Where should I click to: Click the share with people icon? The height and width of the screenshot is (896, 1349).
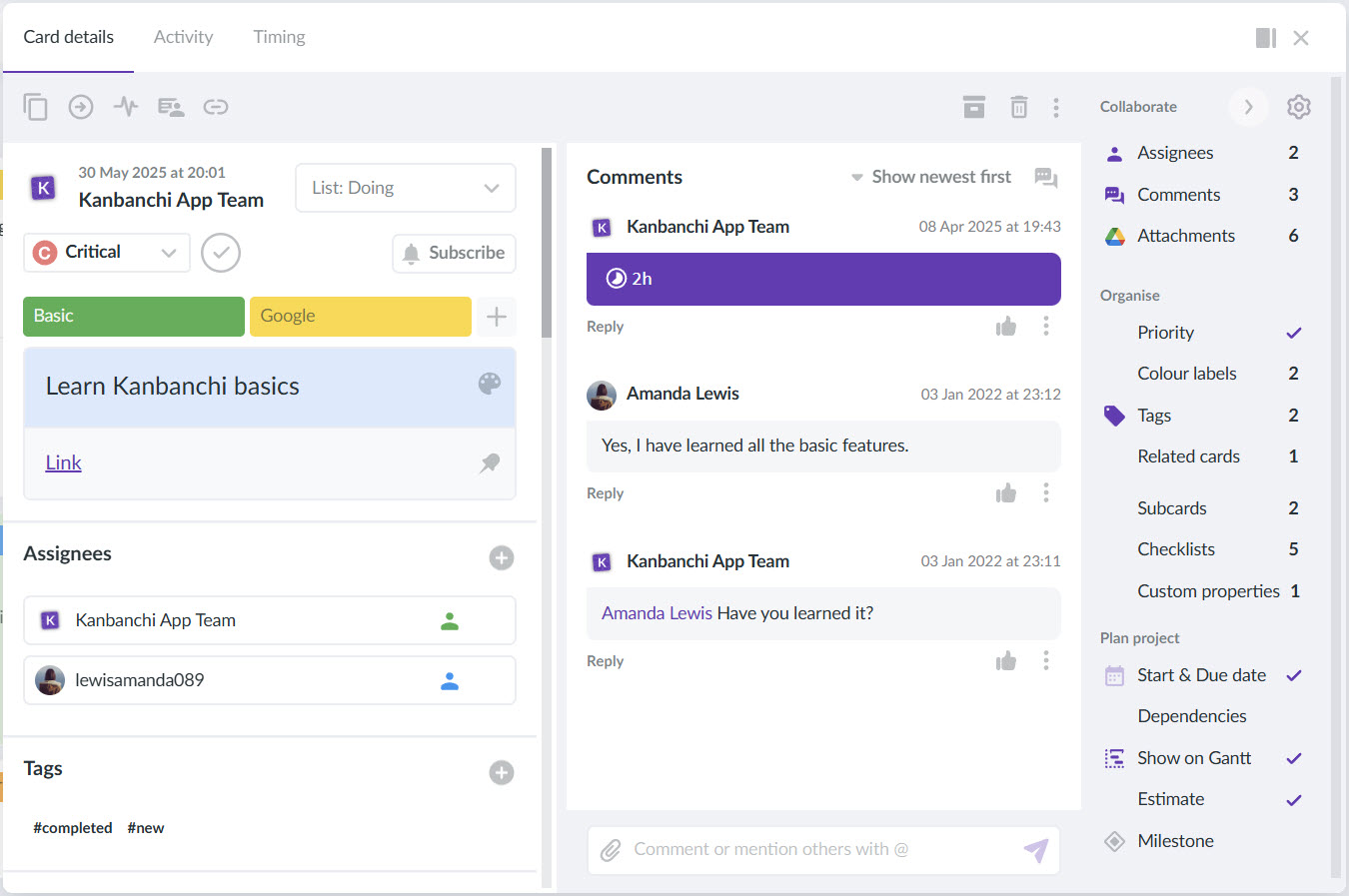[171, 107]
